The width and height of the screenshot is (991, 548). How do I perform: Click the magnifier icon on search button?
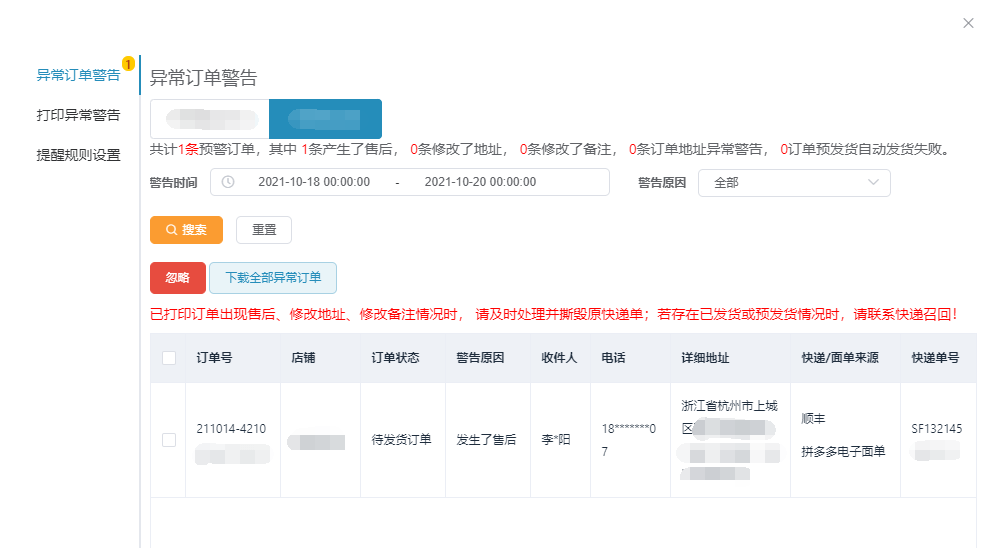point(171,230)
